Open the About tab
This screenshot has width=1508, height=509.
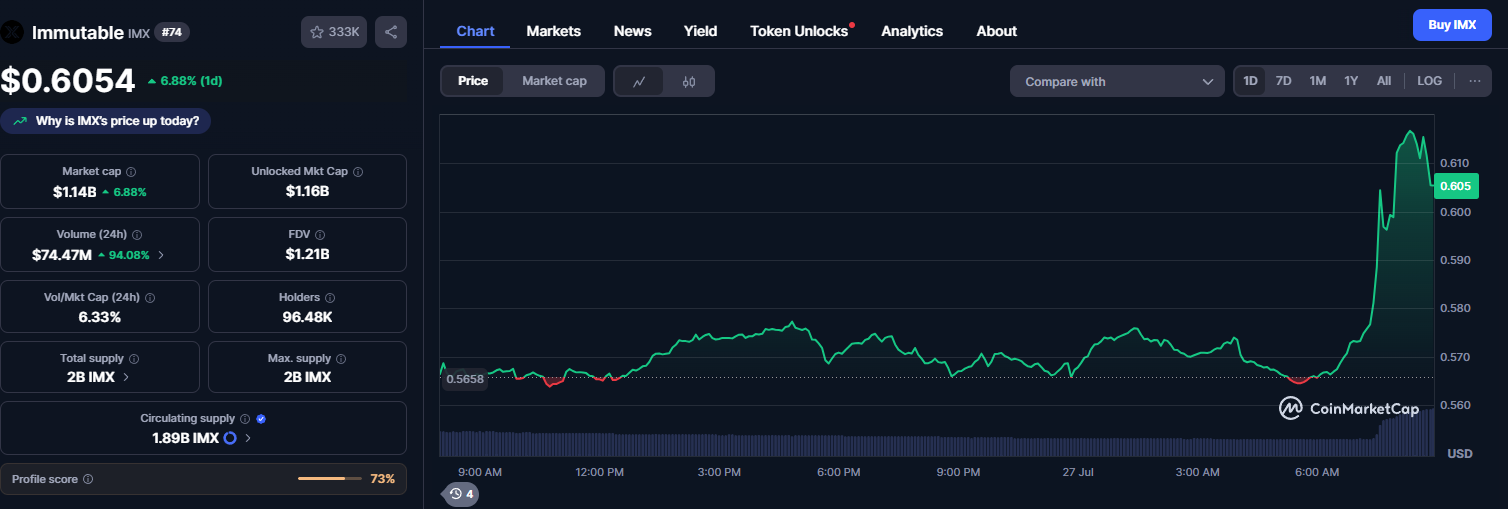pyautogui.click(x=996, y=31)
